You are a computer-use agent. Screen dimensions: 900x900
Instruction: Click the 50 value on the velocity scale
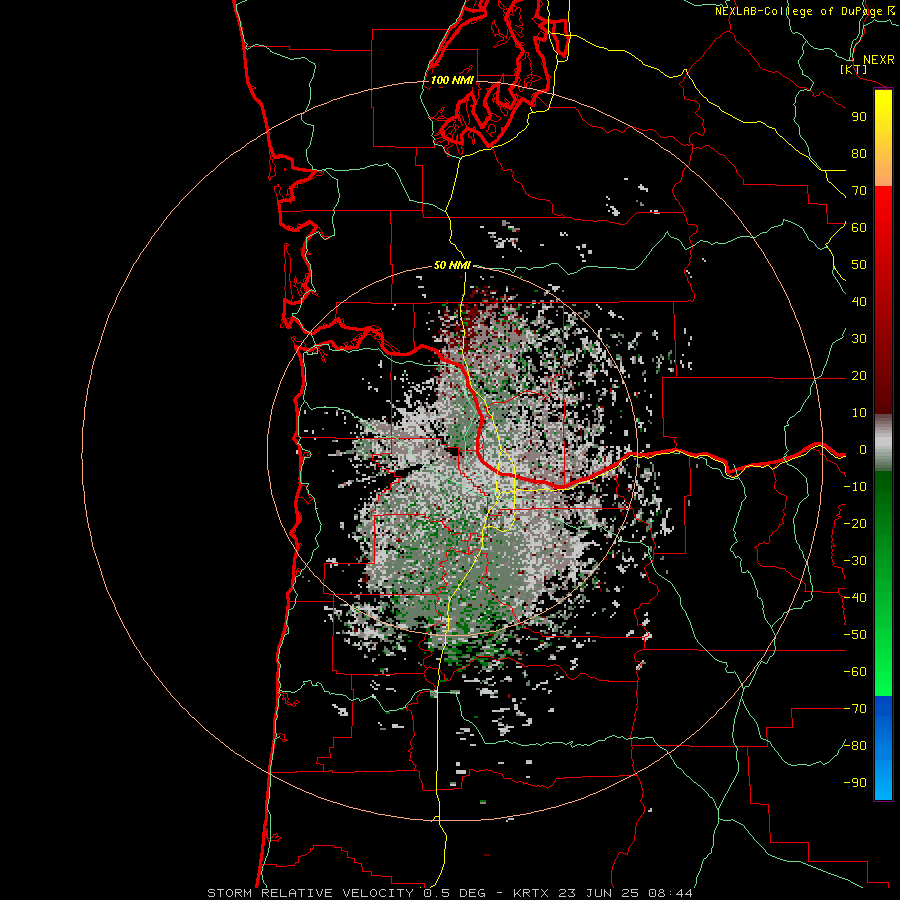coord(859,265)
